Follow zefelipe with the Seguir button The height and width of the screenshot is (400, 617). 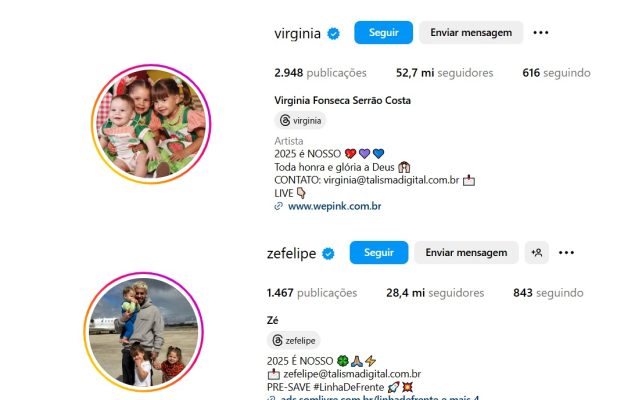pyautogui.click(x=379, y=253)
